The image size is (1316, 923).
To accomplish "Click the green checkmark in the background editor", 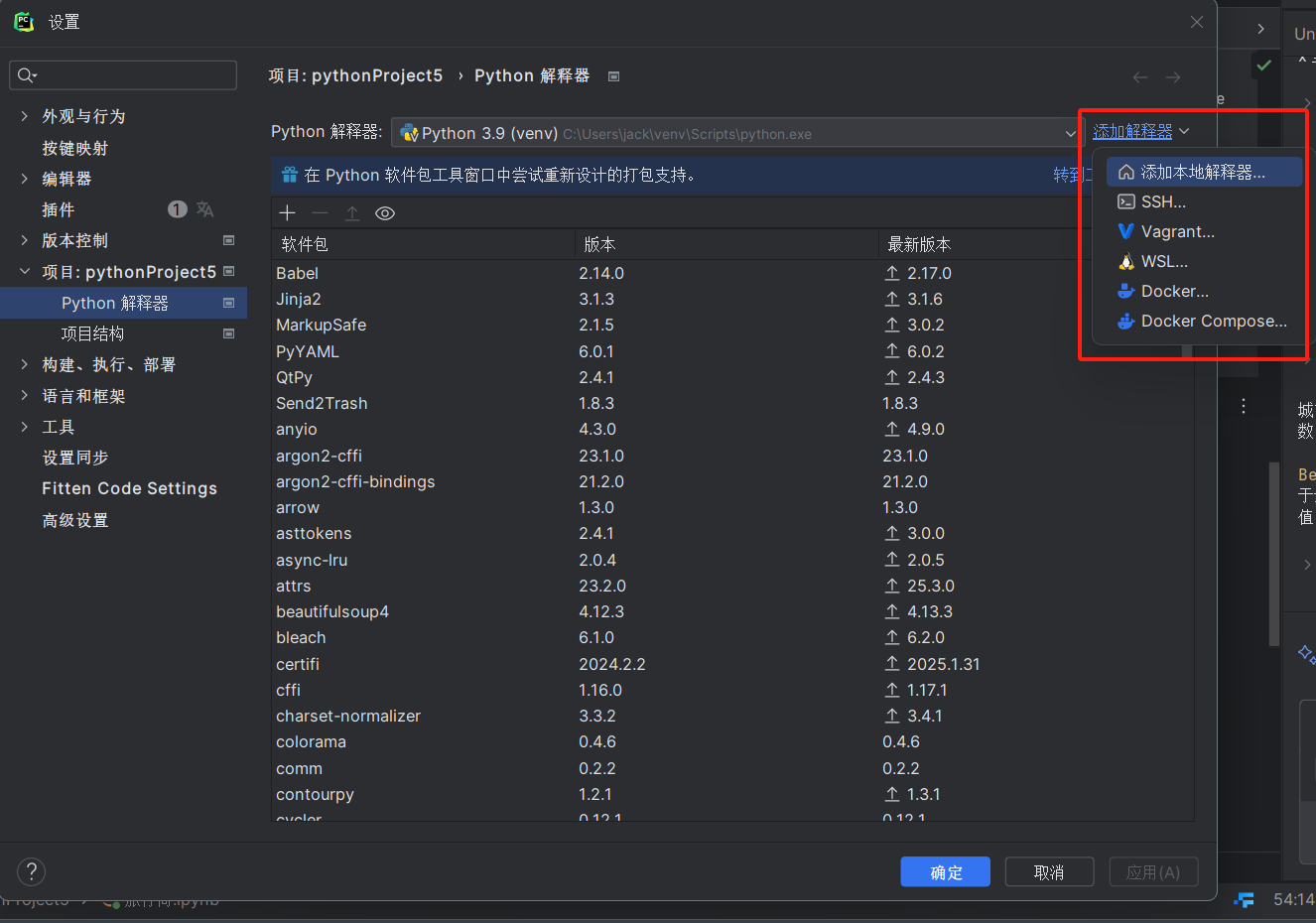I will [x=1263, y=66].
